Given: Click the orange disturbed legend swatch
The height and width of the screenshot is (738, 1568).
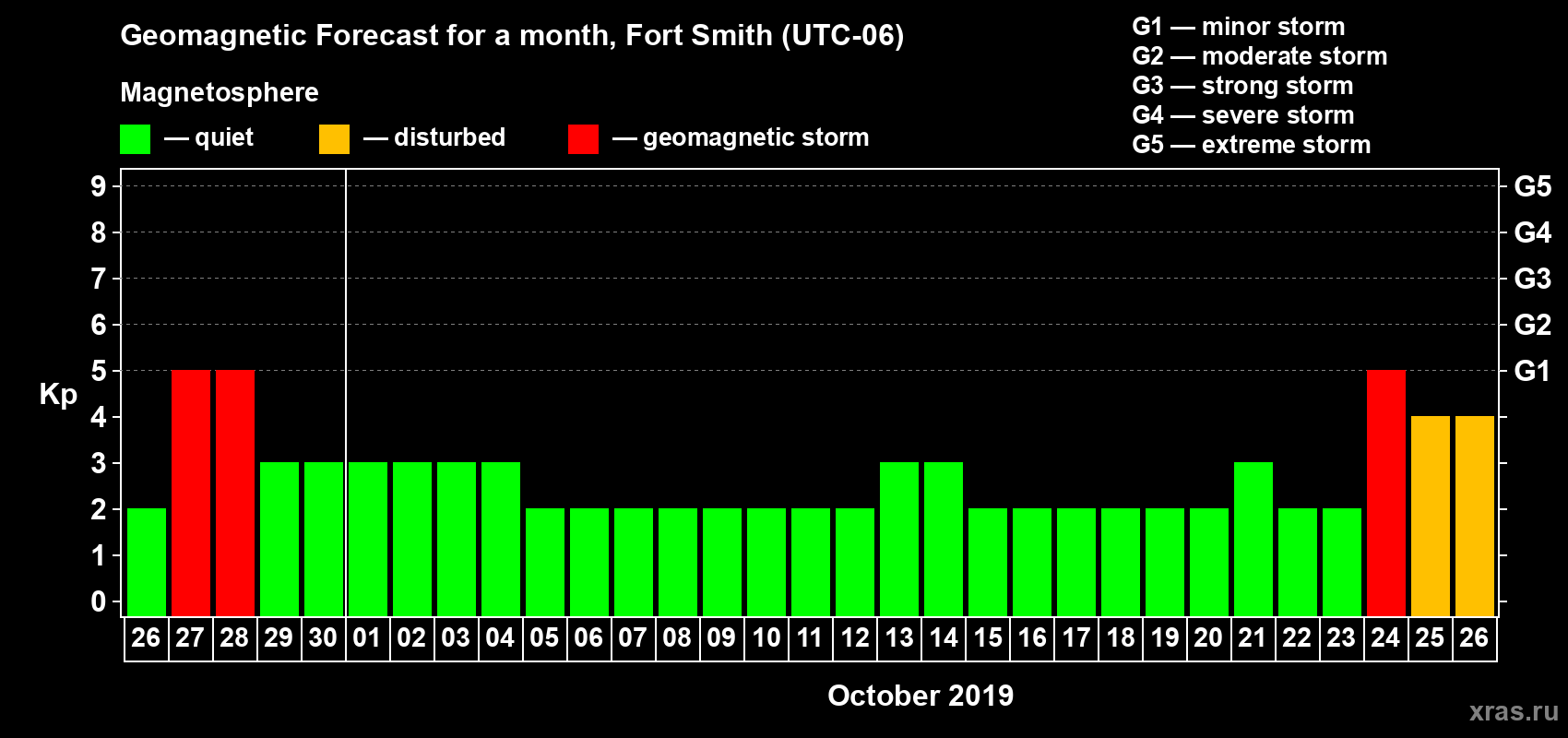Looking at the screenshot, I should coord(334,139).
